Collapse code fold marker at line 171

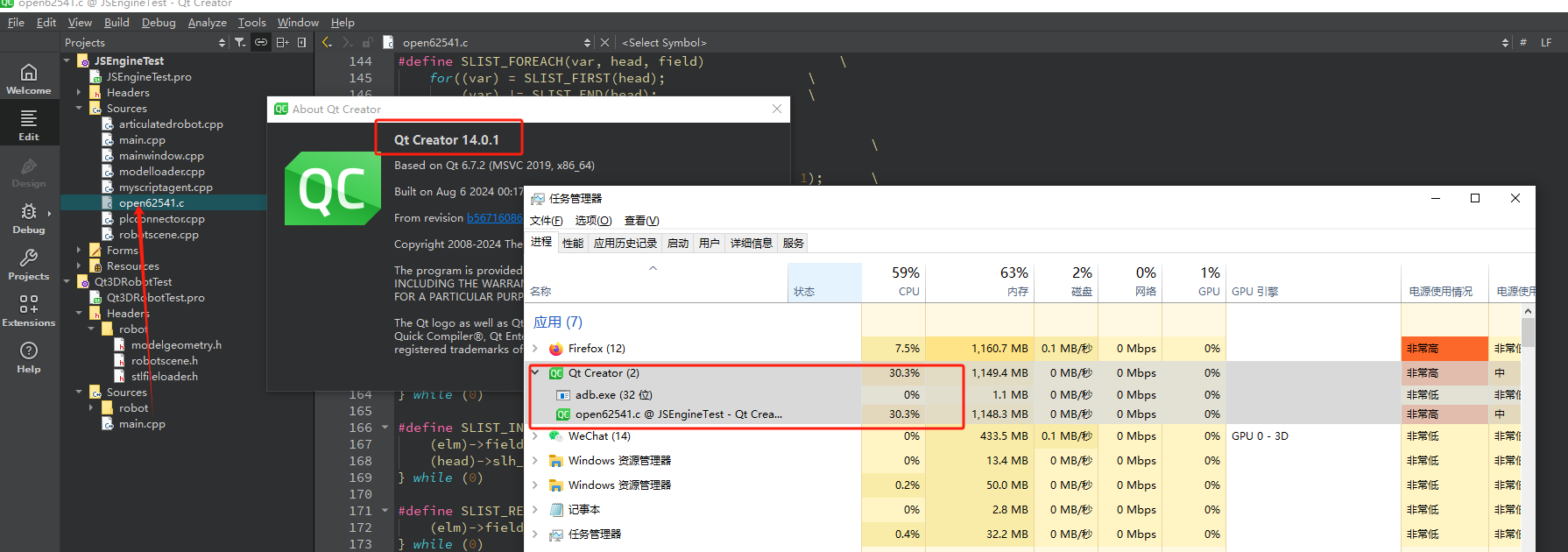[385, 511]
